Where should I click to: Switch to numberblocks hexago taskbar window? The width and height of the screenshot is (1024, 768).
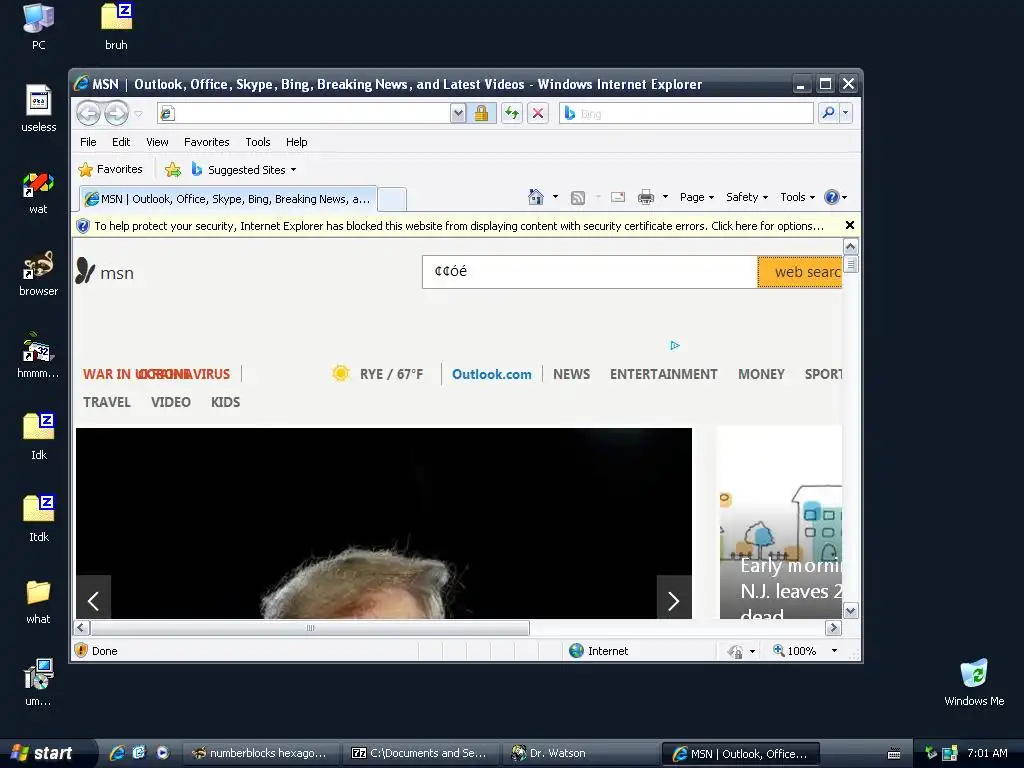click(x=261, y=753)
